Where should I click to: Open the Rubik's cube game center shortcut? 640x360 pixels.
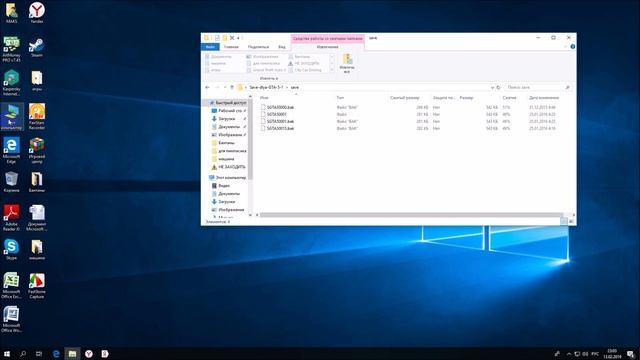coord(37,150)
